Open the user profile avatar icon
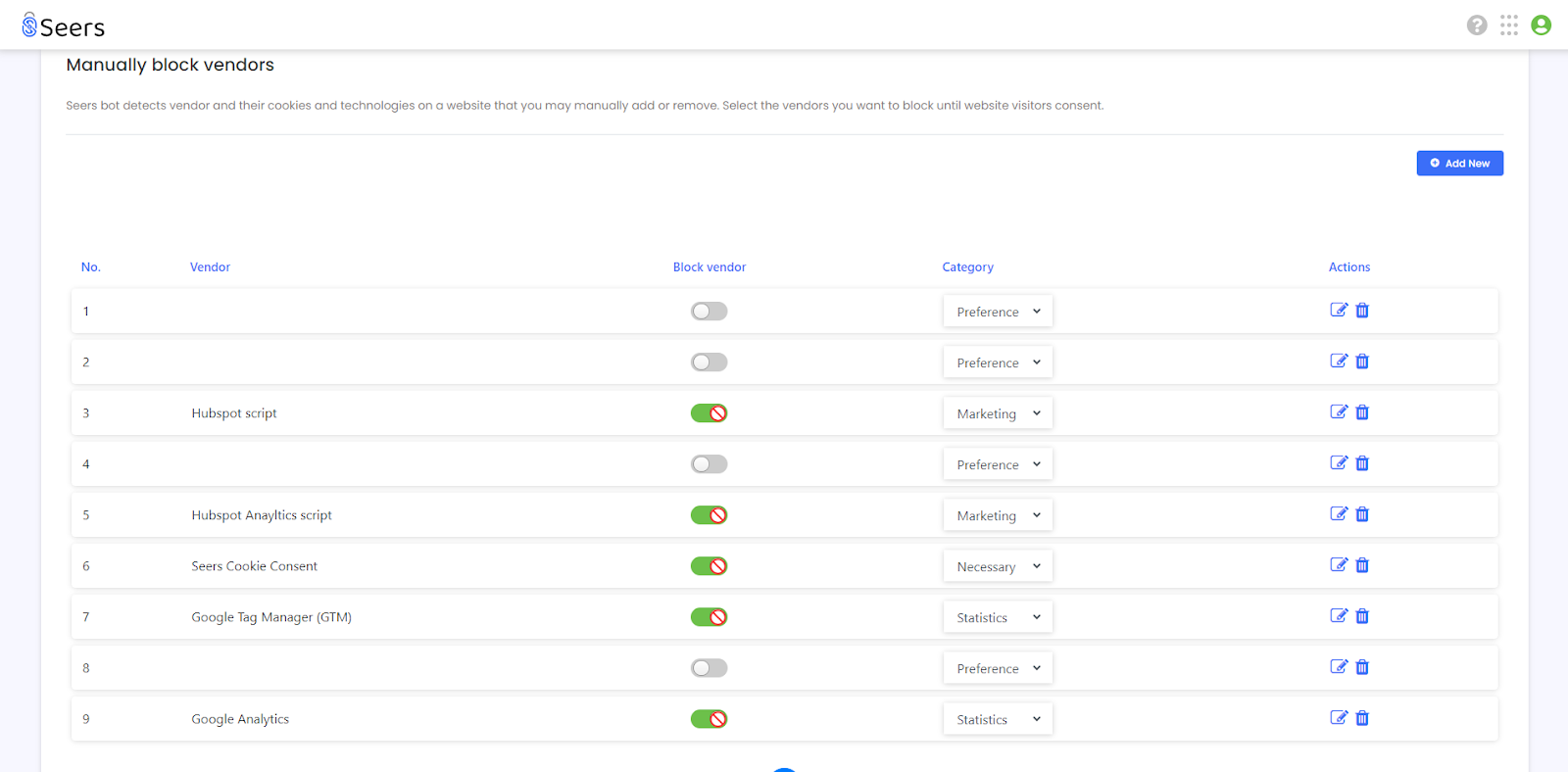The width and height of the screenshot is (1568, 772). (1542, 25)
